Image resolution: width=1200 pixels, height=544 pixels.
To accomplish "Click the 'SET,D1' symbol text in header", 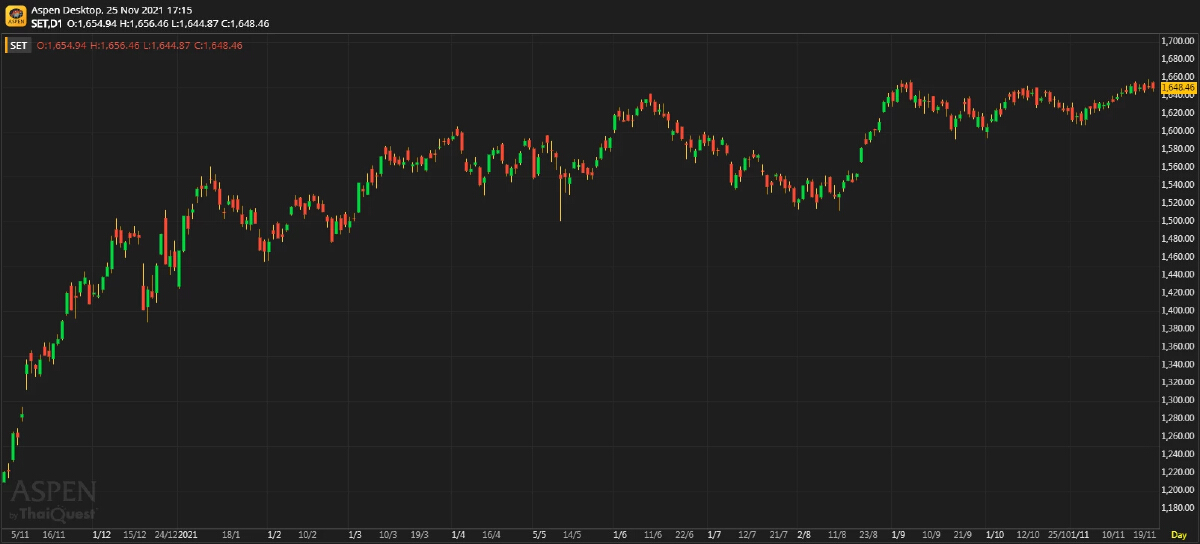I will [x=46, y=22].
